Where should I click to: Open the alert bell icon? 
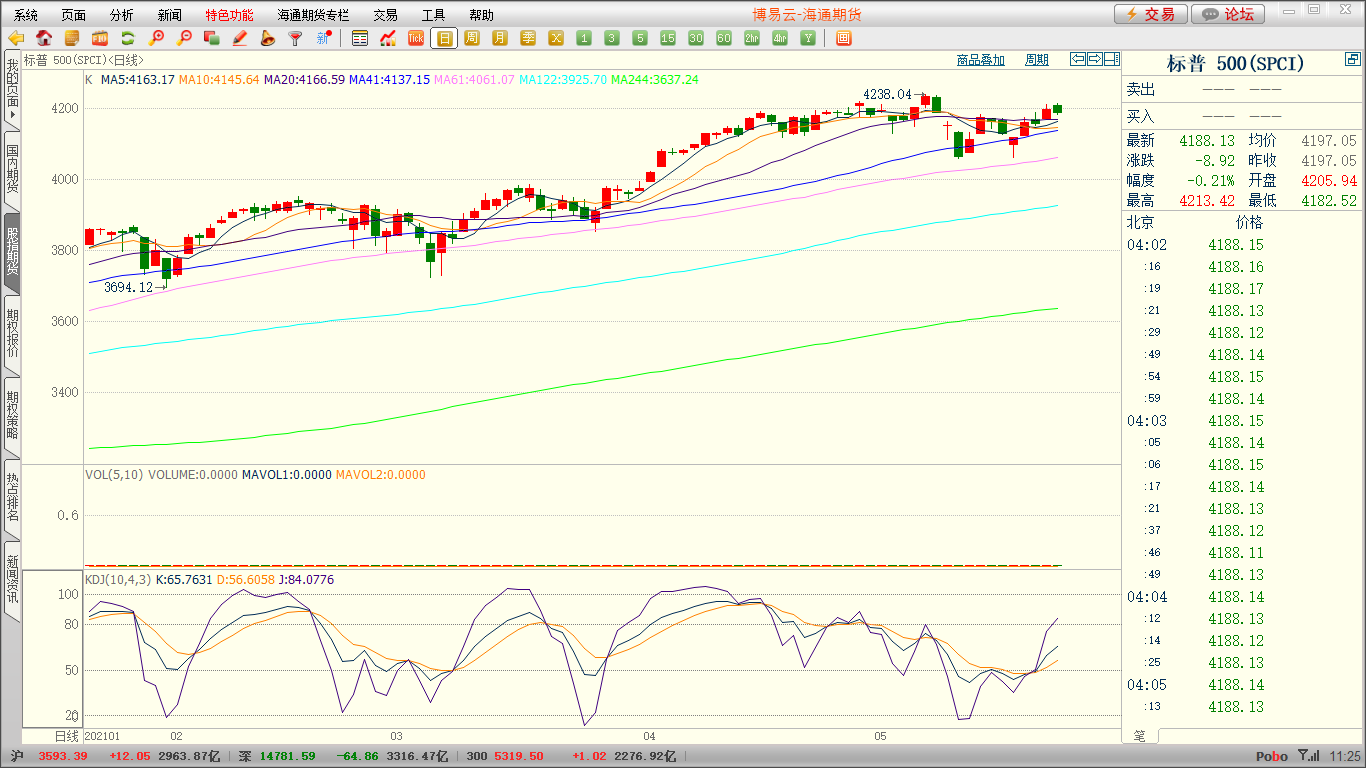[267, 38]
